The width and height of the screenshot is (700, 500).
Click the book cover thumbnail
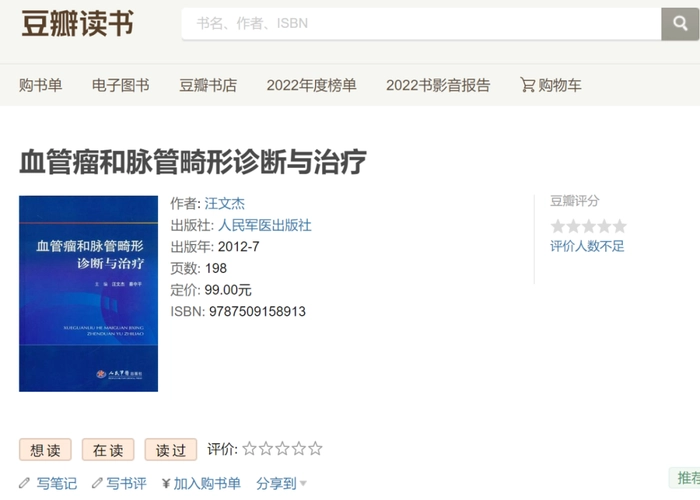point(89,293)
